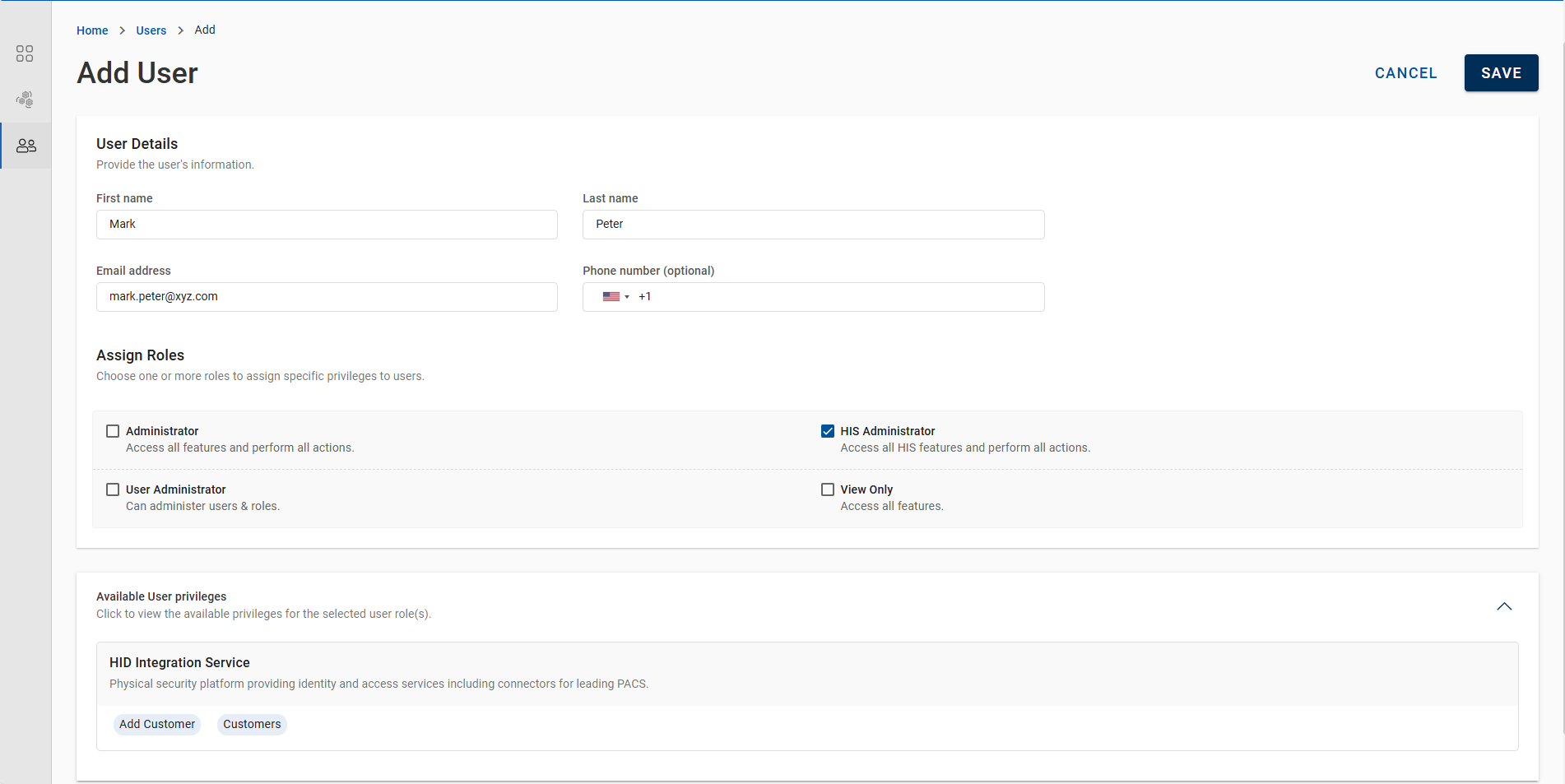Click the US flag country icon

pyautogui.click(x=611, y=297)
